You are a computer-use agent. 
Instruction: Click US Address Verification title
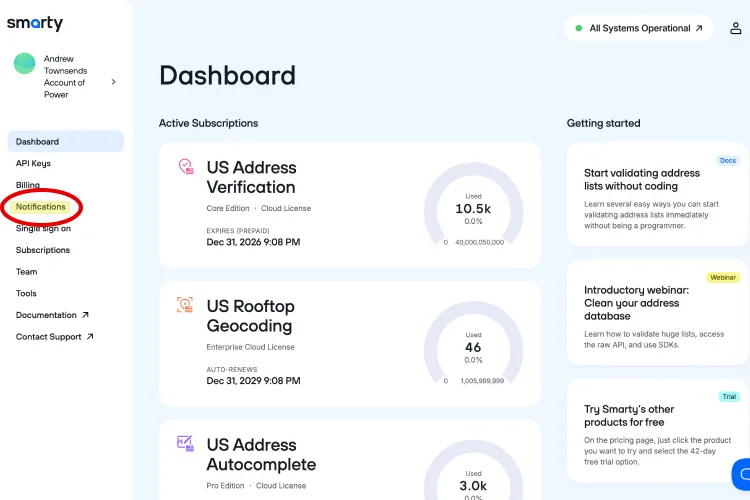pos(252,177)
